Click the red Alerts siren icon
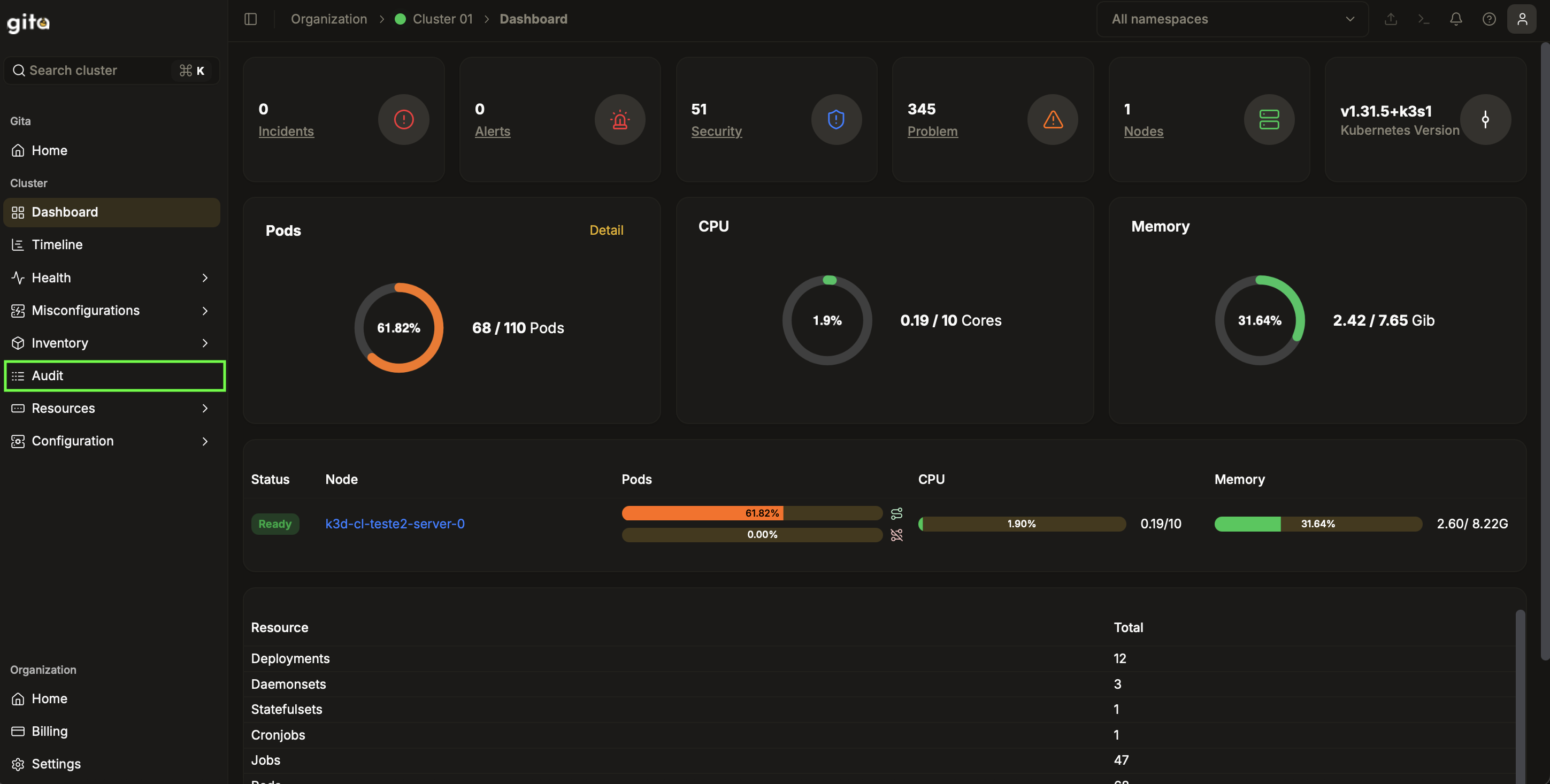1550x784 pixels. click(x=619, y=120)
